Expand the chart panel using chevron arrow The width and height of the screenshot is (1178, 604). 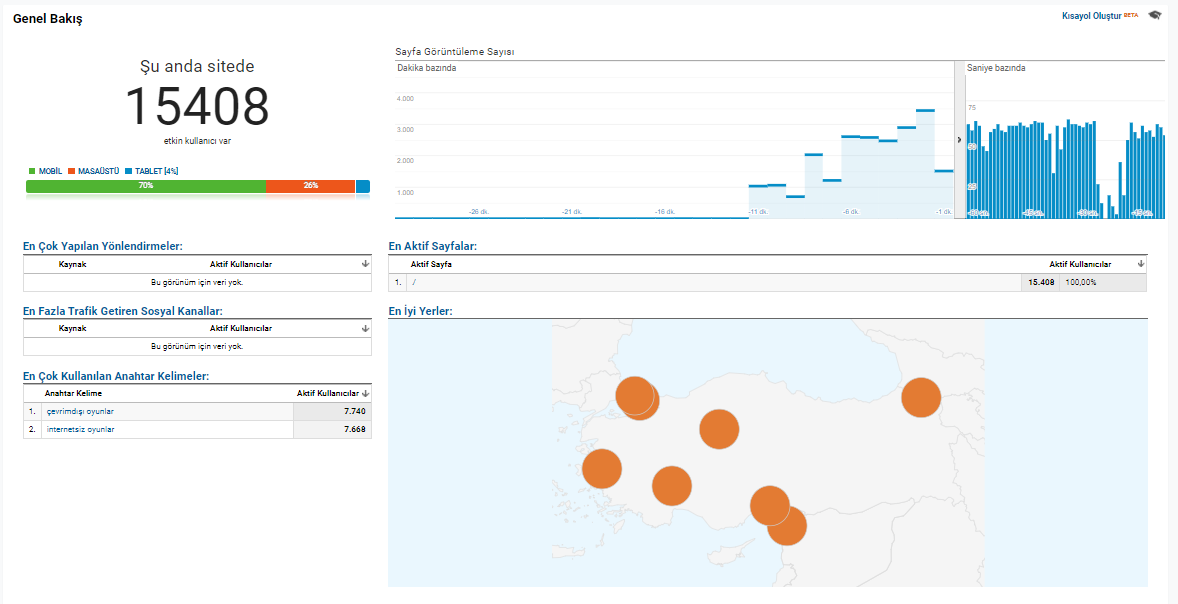click(959, 140)
